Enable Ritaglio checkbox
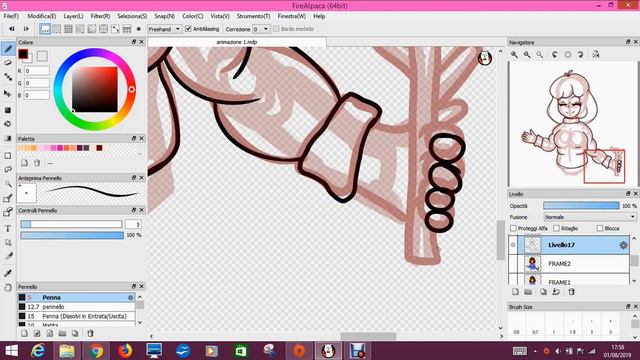640x360 pixels. coord(556,228)
